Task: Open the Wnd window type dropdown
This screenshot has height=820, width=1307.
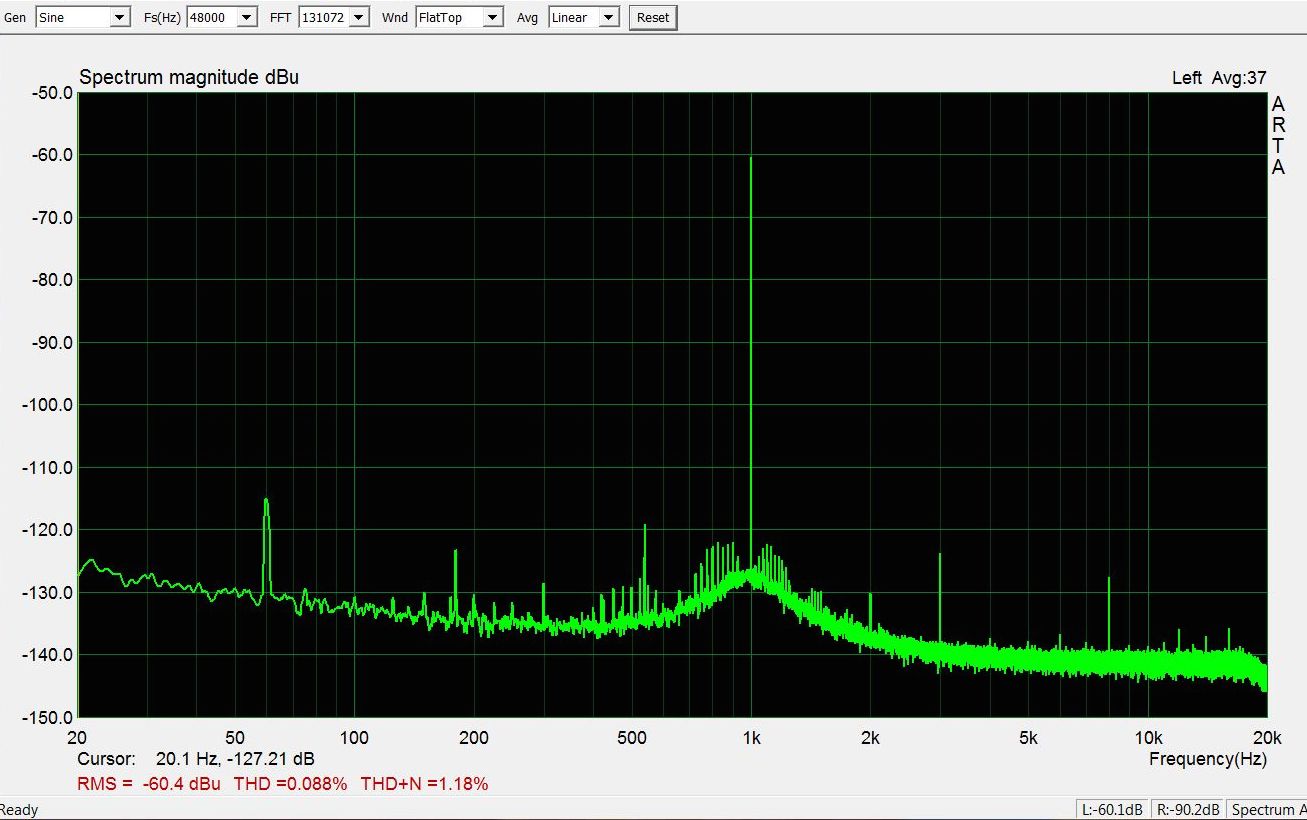Action: coord(460,17)
